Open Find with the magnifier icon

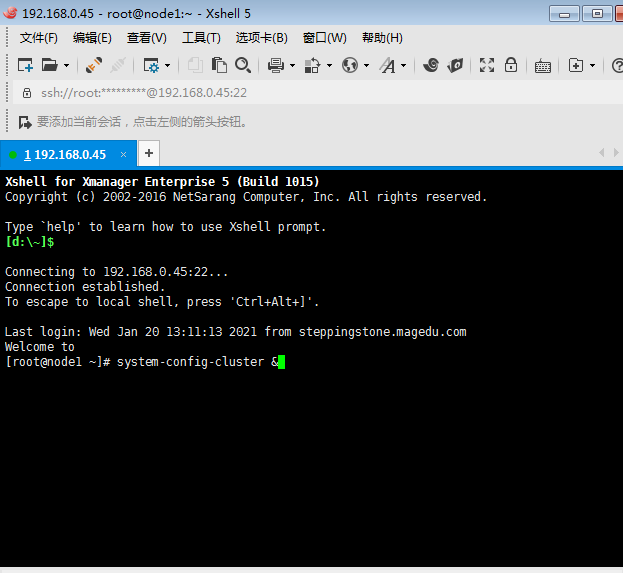pos(243,65)
